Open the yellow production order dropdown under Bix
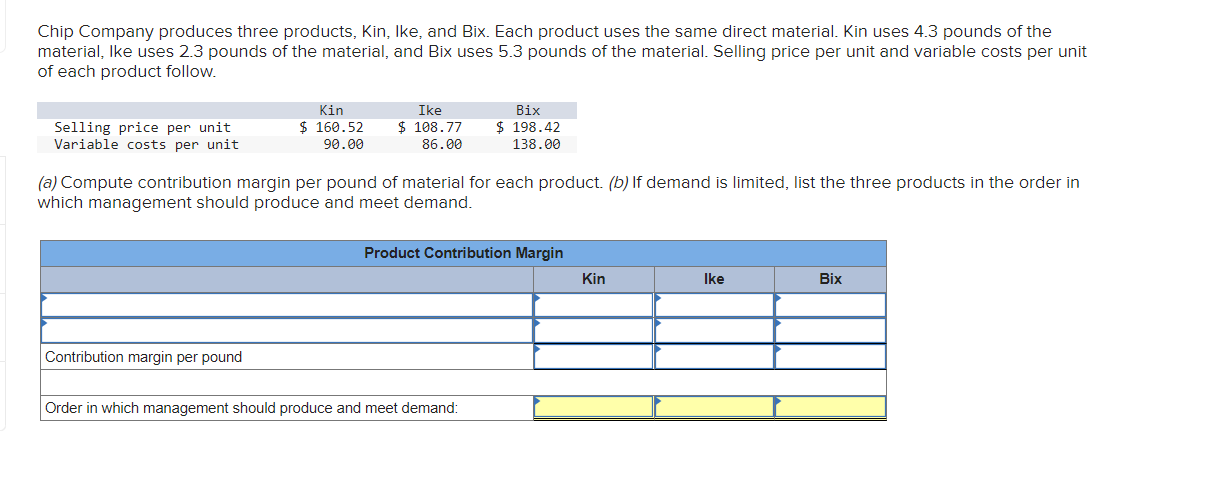 830,407
